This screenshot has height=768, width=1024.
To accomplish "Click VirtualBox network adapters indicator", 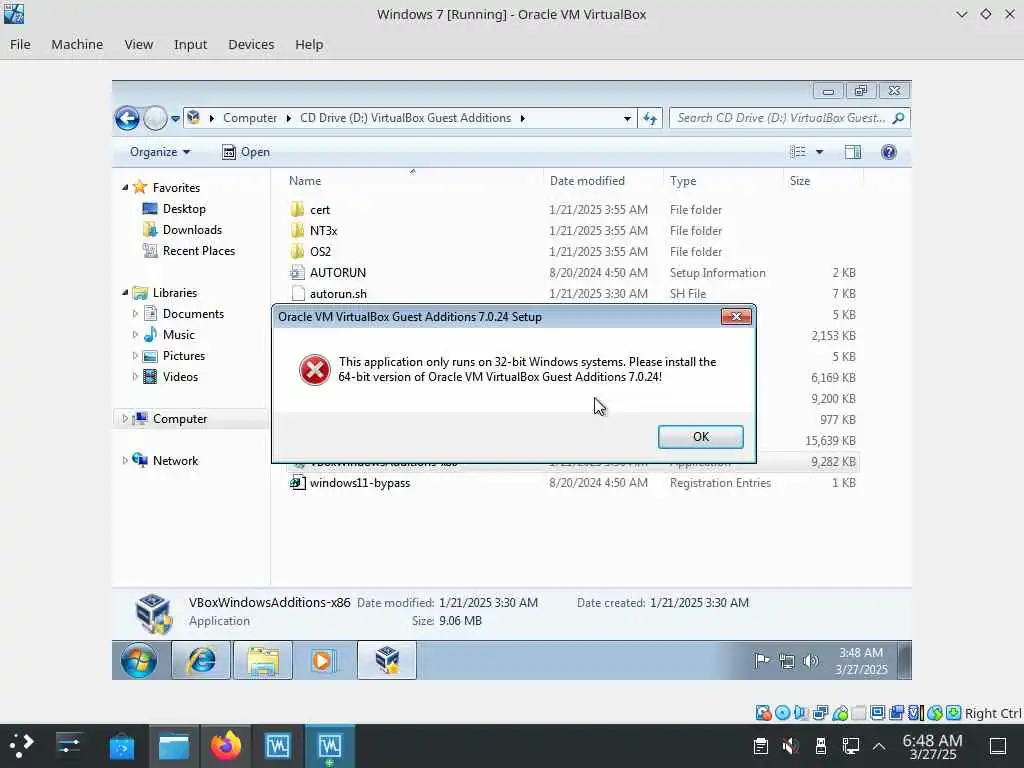I will click(x=820, y=712).
